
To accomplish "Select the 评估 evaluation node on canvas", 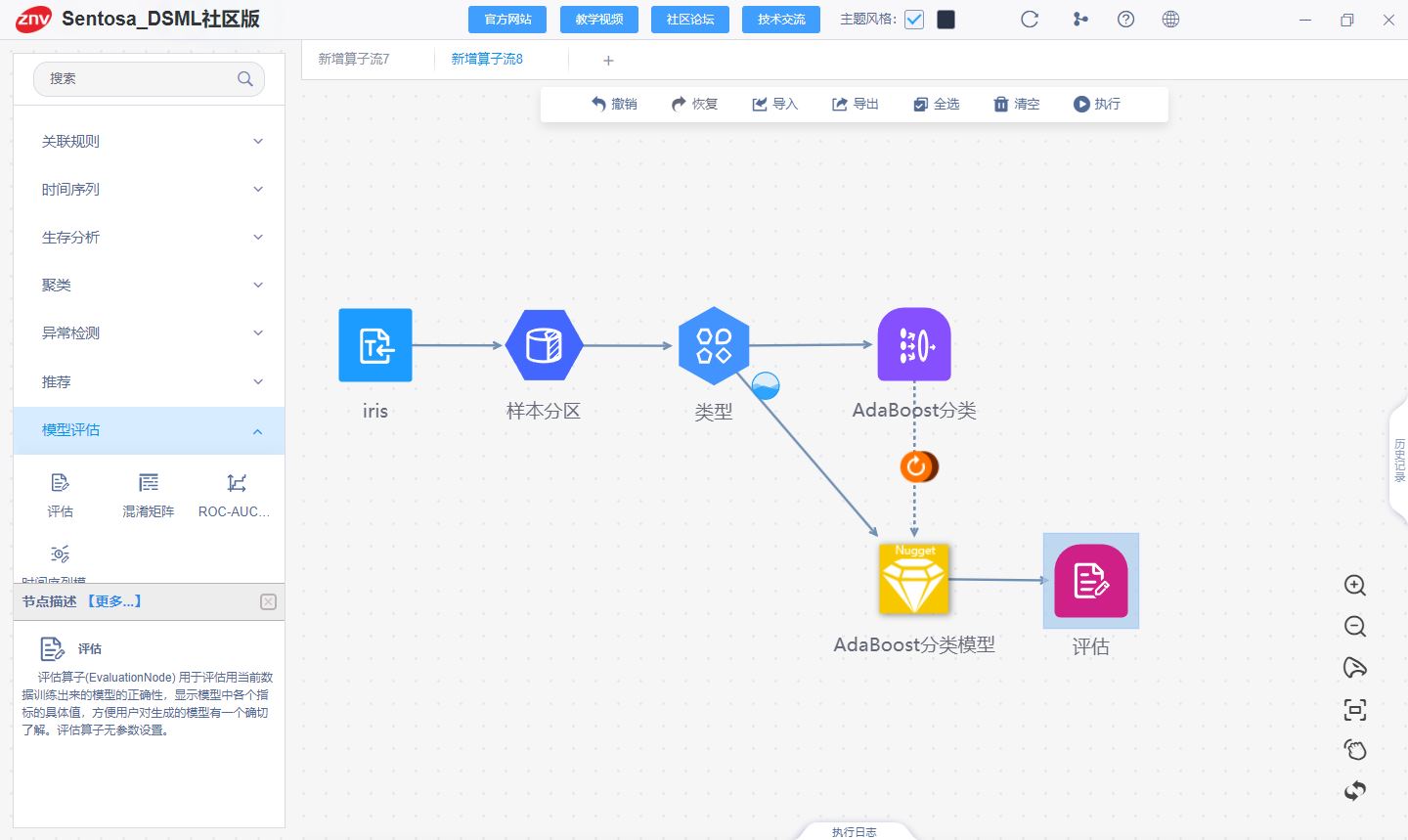I will 1091,581.
